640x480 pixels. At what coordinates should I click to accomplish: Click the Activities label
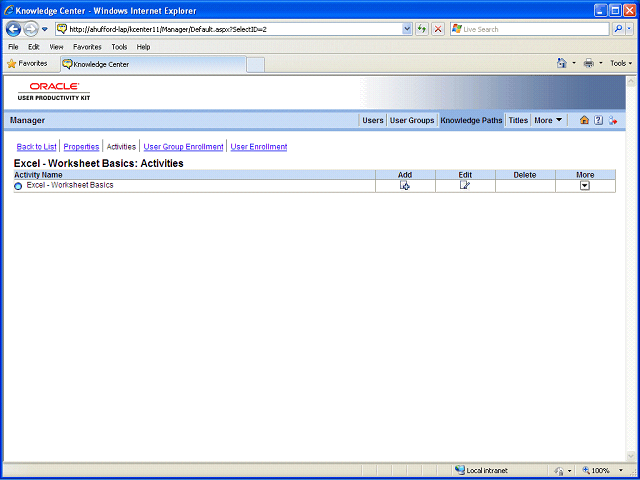click(x=121, y=147)
